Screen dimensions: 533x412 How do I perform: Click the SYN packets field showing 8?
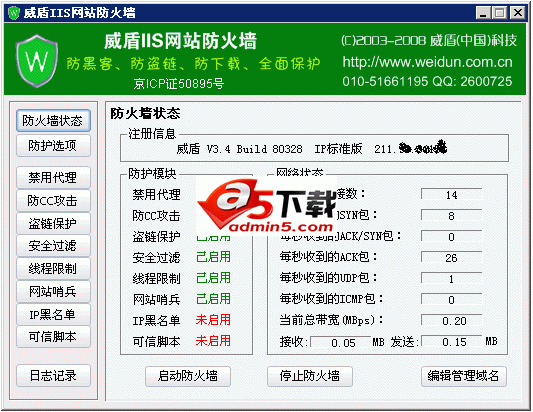click(x=451, y=216)
